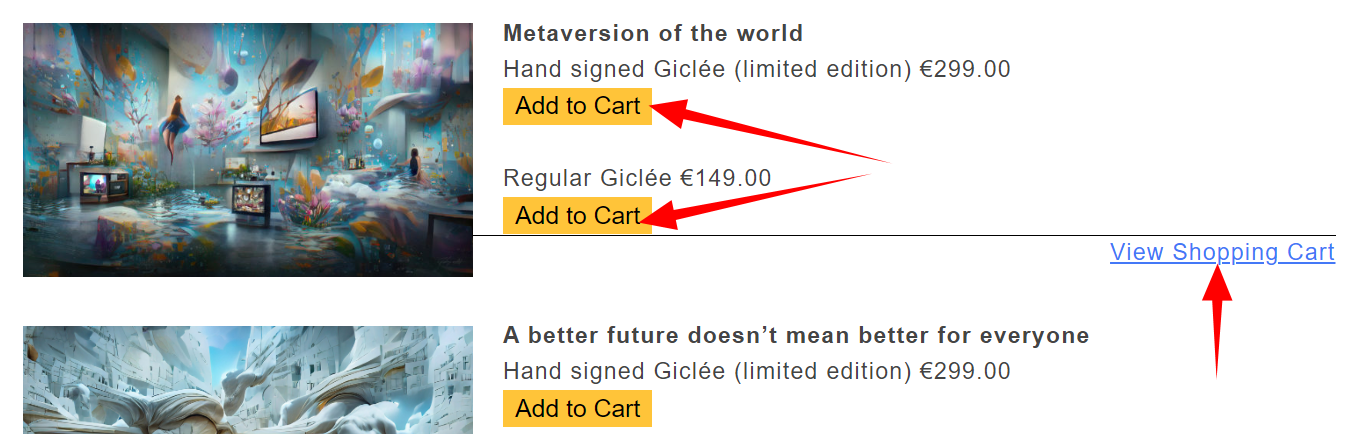Click the Metaversion of the world artwork image
The width and height of the screenshot is (1364, 434).
pyautogui.click(x=247, y=150)
